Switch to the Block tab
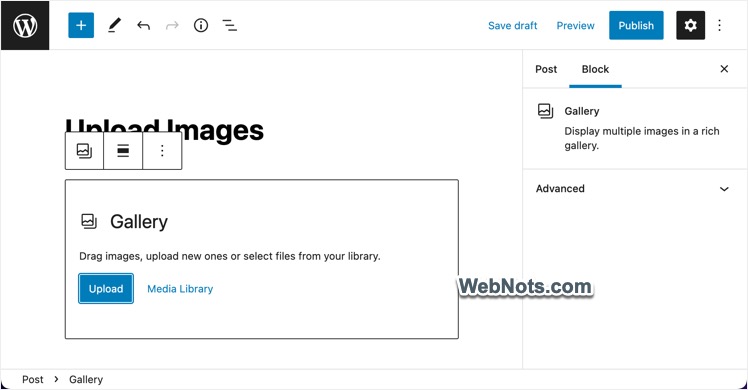The width and height of the screenshot is (748, 390). click(595, 69)
